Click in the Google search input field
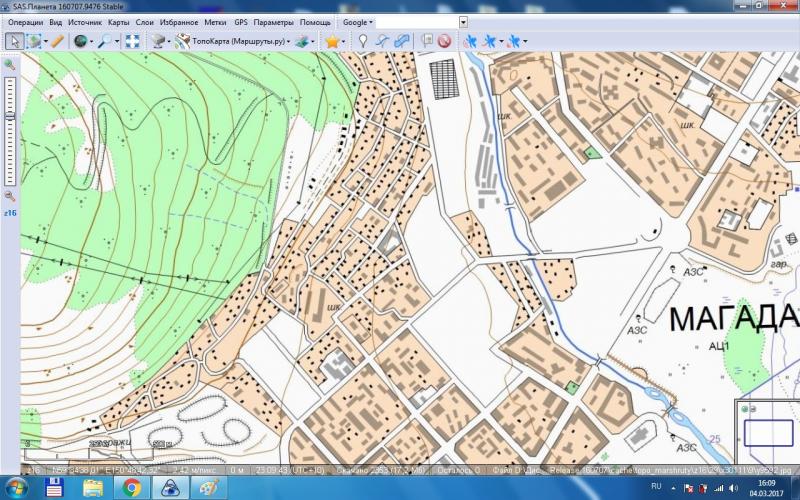The width and height of the screenshot is (800, 500). pos(418,21)
